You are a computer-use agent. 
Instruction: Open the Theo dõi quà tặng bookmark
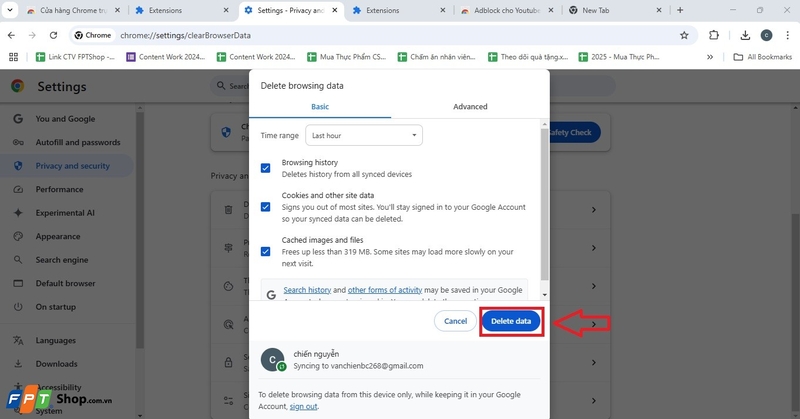(x=528, y=57)
